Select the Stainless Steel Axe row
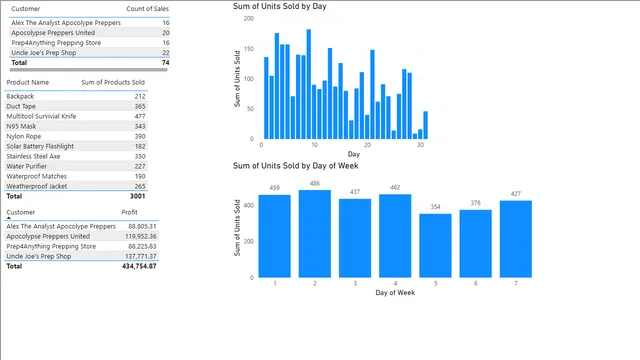Viewport: 640px width, 360px height. click(x=76, y=156)
